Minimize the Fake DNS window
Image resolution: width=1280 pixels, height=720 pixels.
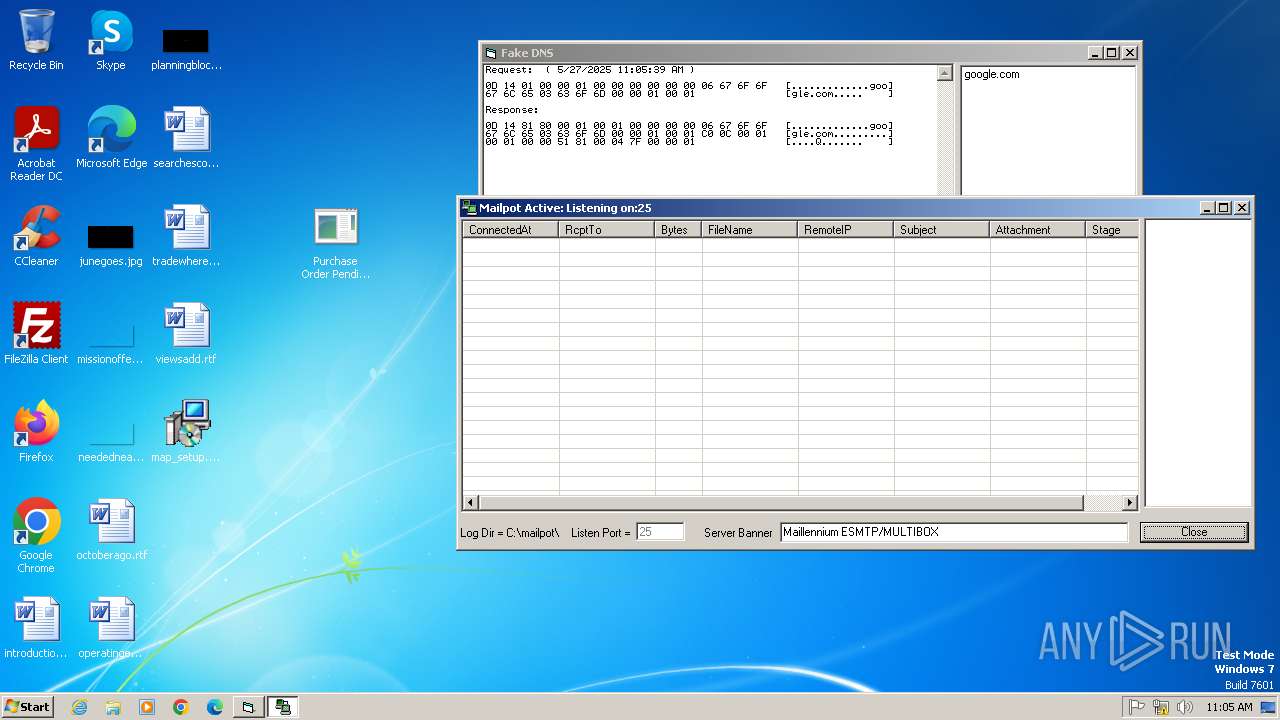coord(1095,53)
